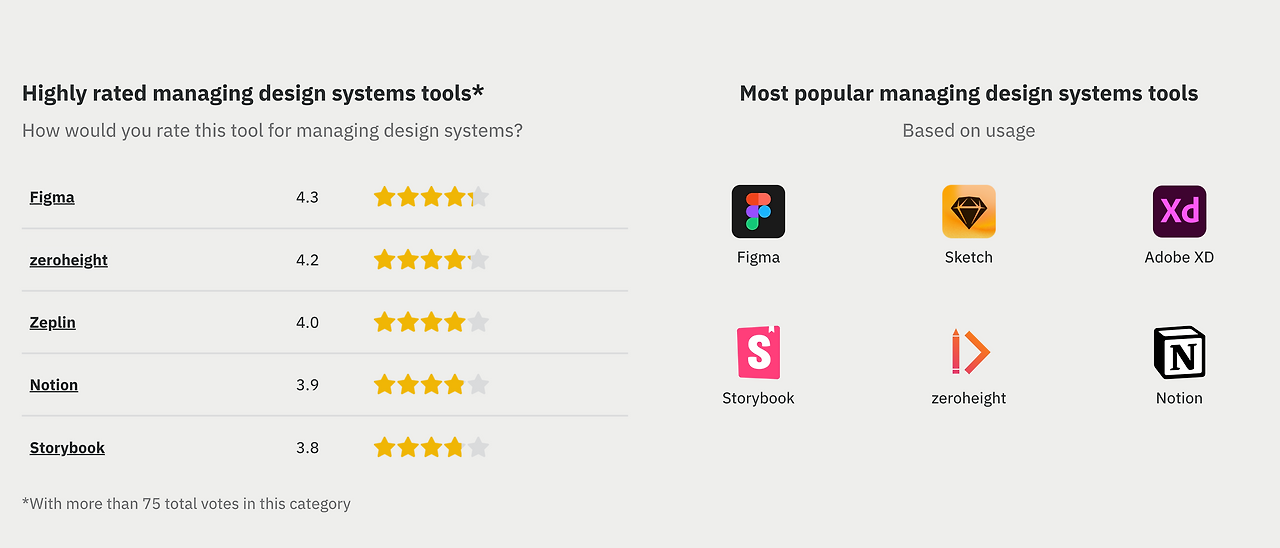Image resolution: width=1280 pixels, height=548 pixels.
Task: Select the Sketch diamond icon
Action: (968, 211)
